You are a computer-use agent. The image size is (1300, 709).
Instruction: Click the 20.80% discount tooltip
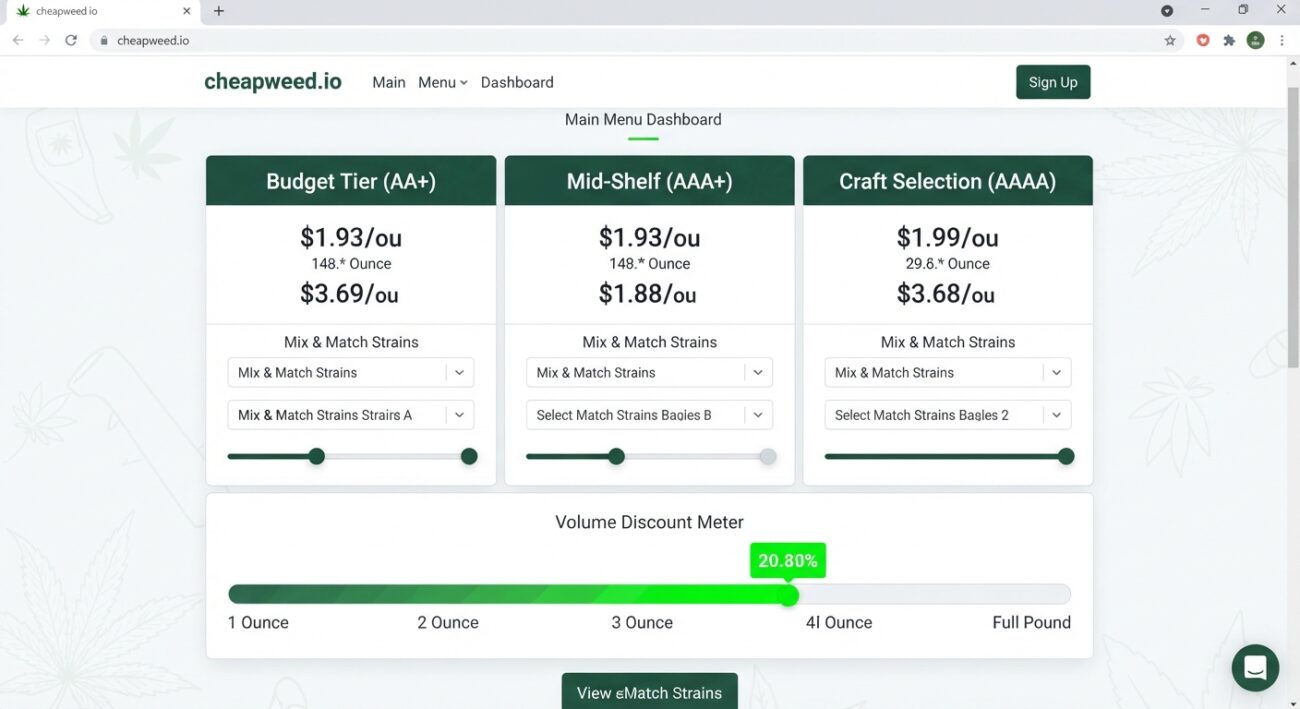click(788, 561)
